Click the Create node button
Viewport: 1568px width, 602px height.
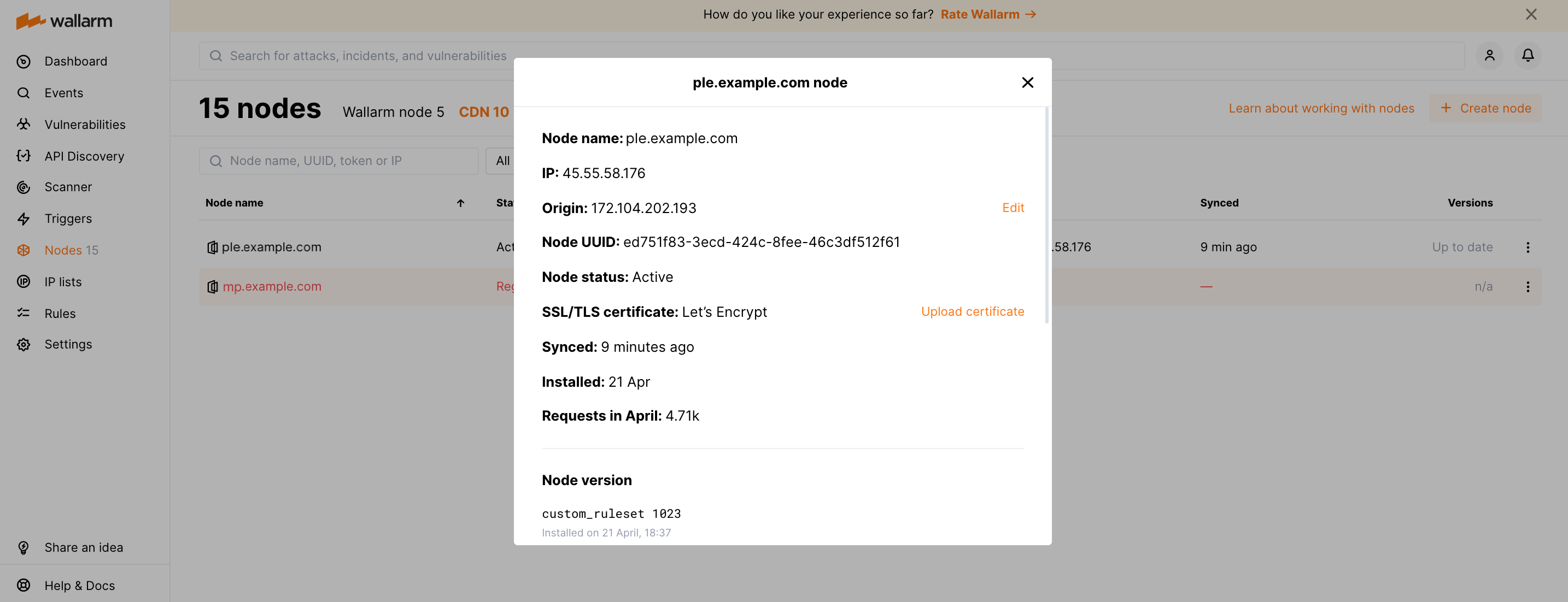1486,108
